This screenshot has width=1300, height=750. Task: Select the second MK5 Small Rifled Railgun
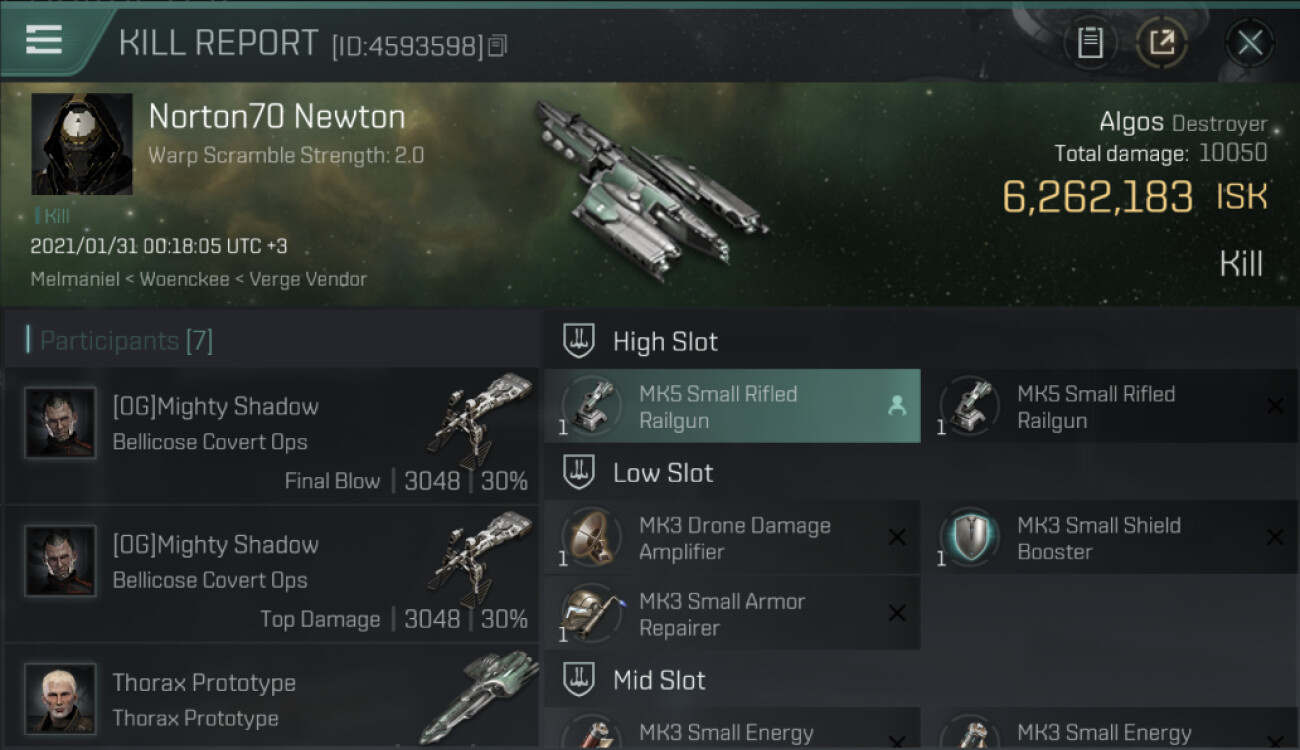tap(1110, 406)
